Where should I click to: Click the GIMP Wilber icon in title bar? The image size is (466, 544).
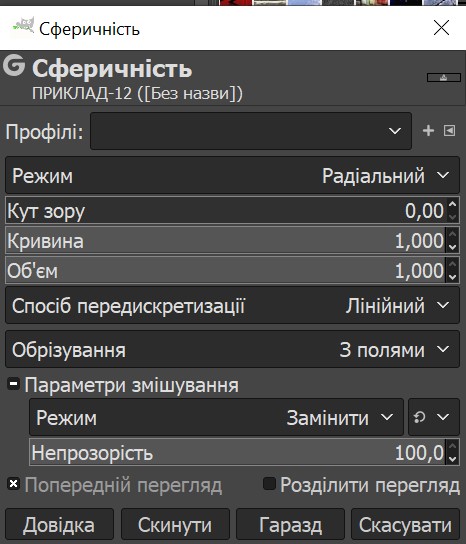24,26
